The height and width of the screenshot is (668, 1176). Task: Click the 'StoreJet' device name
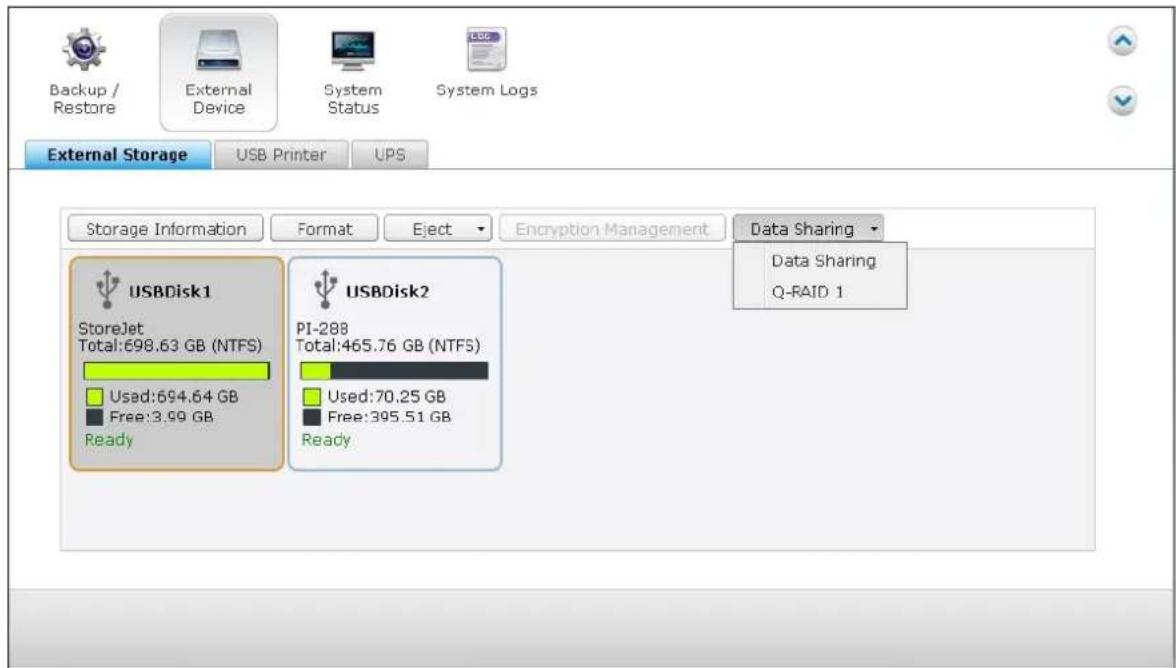pyautogui.click(x=111, y=328)
